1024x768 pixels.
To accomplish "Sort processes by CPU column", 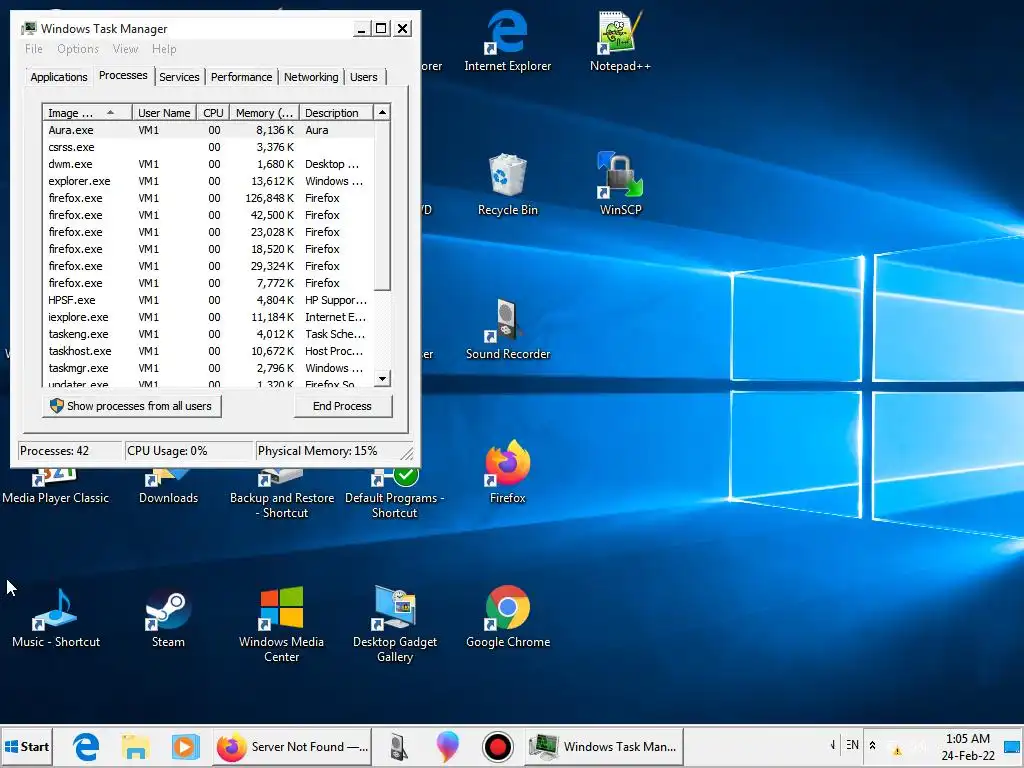I will click(x=213, y=113).
